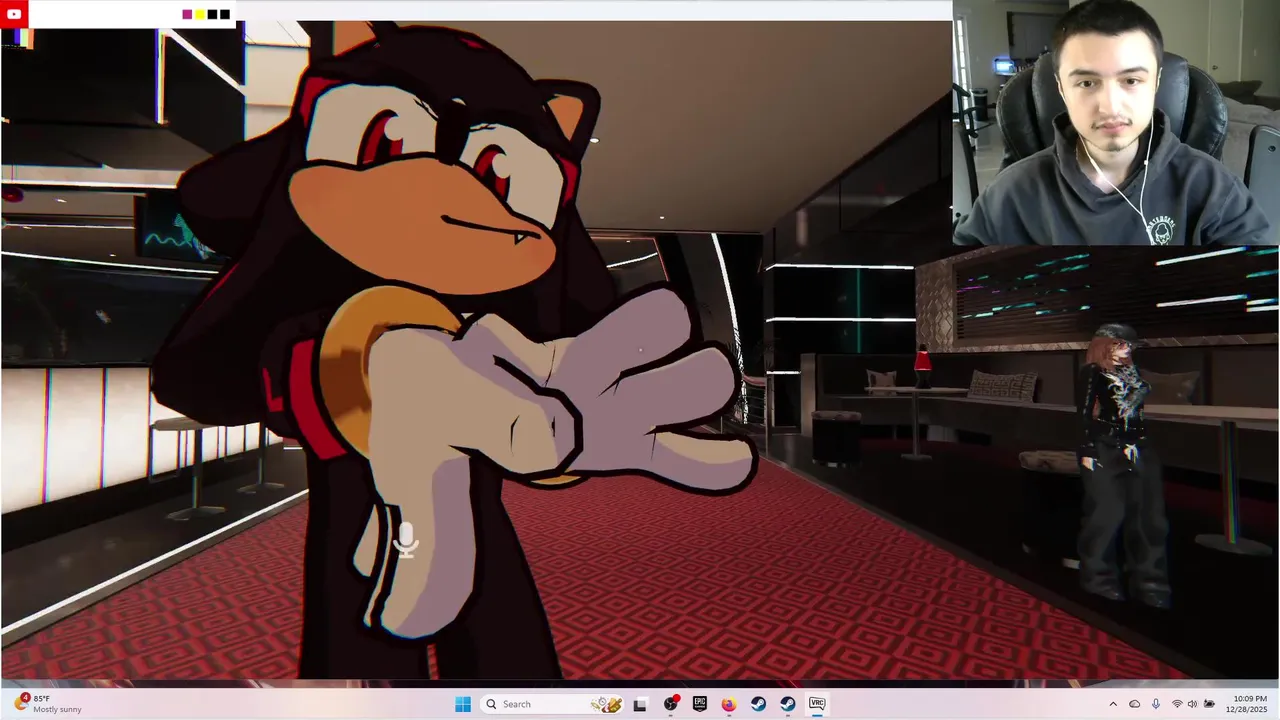Expand the hidden system tray icons

point(1113,704)
